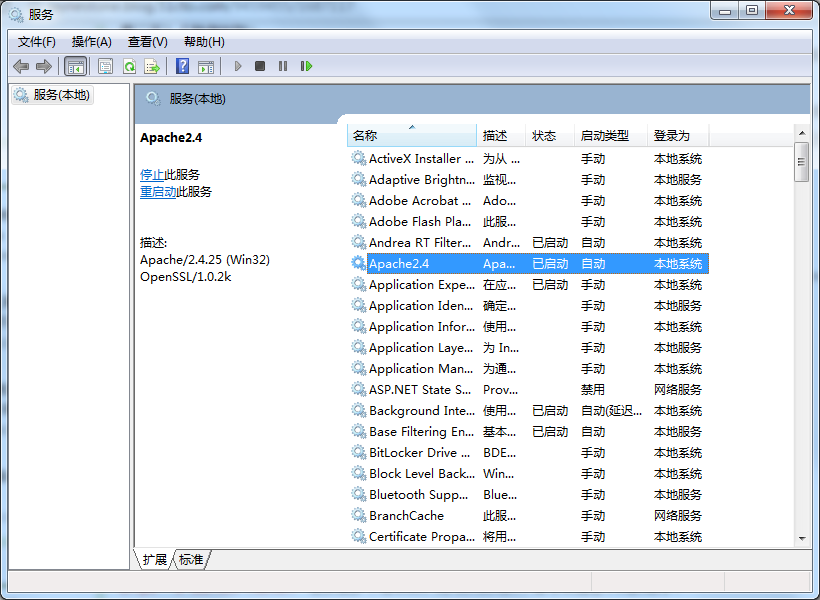Open the 查看(V) menu
Screen dimensions: 820x600
tap(147, 42)
